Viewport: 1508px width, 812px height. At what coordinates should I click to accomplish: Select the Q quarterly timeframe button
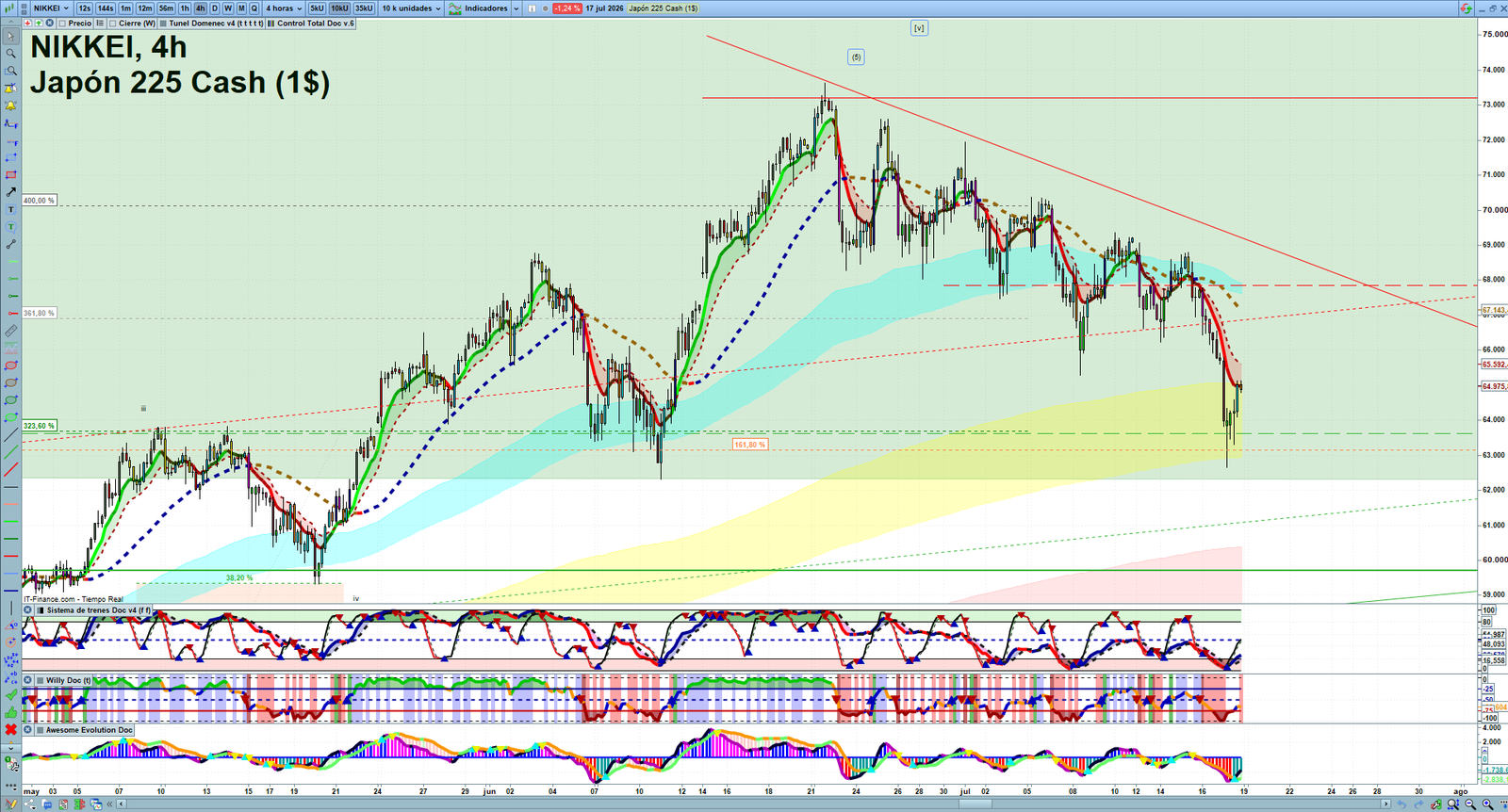254,8
